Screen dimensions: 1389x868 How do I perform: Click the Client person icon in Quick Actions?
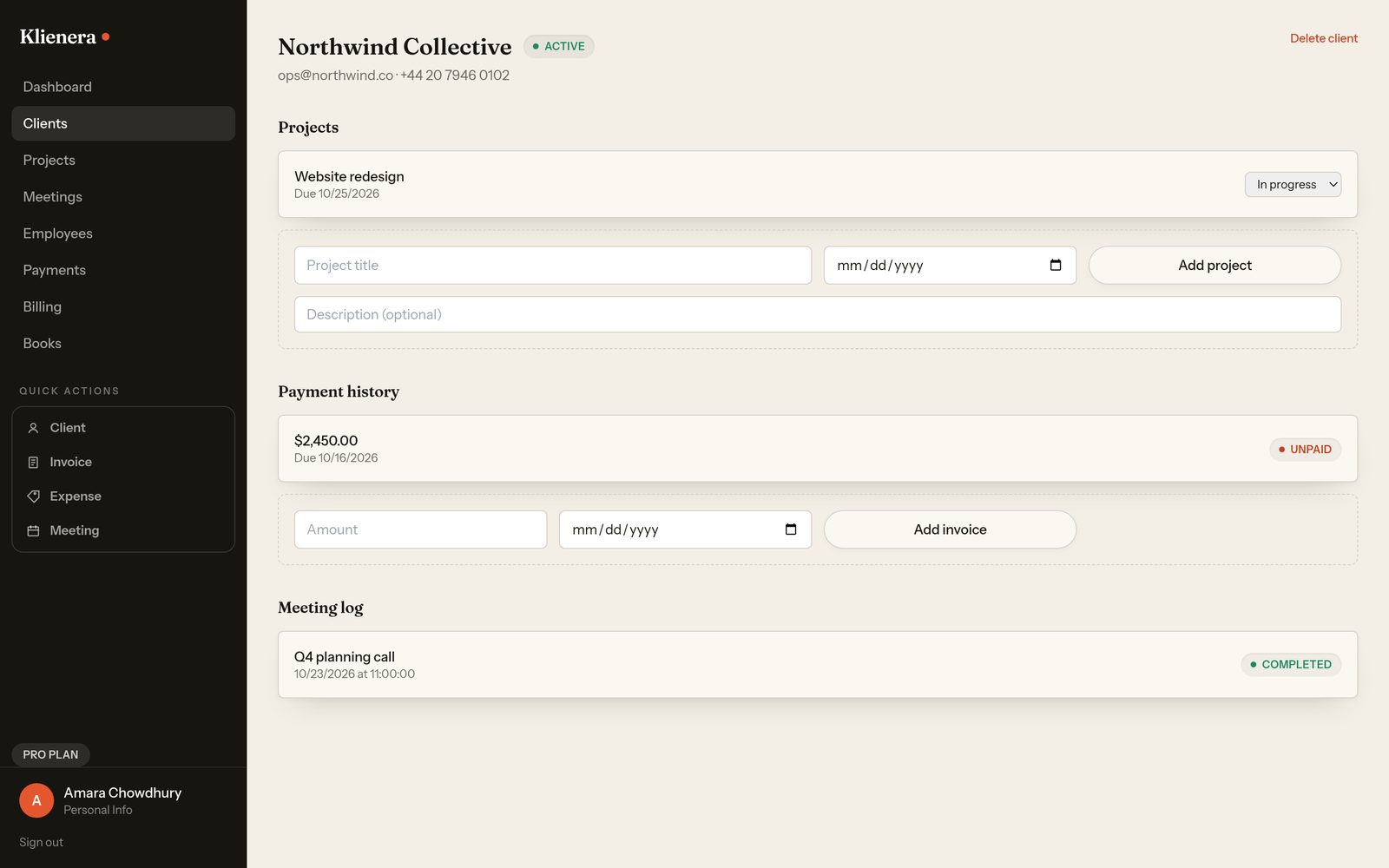33,428
